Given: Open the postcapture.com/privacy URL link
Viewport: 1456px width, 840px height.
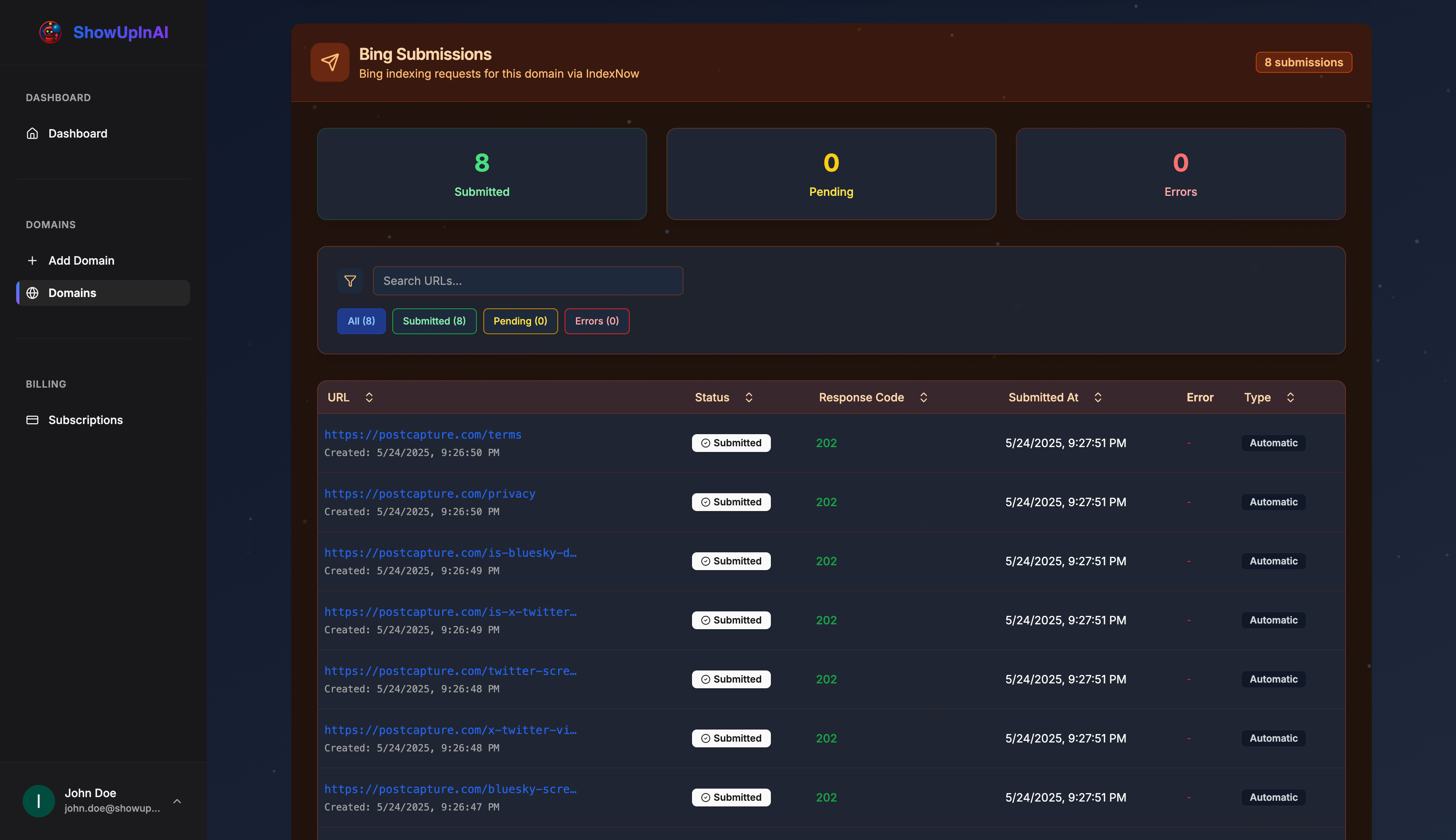Looking at the screenshot, I should click(x=429, y=494).
